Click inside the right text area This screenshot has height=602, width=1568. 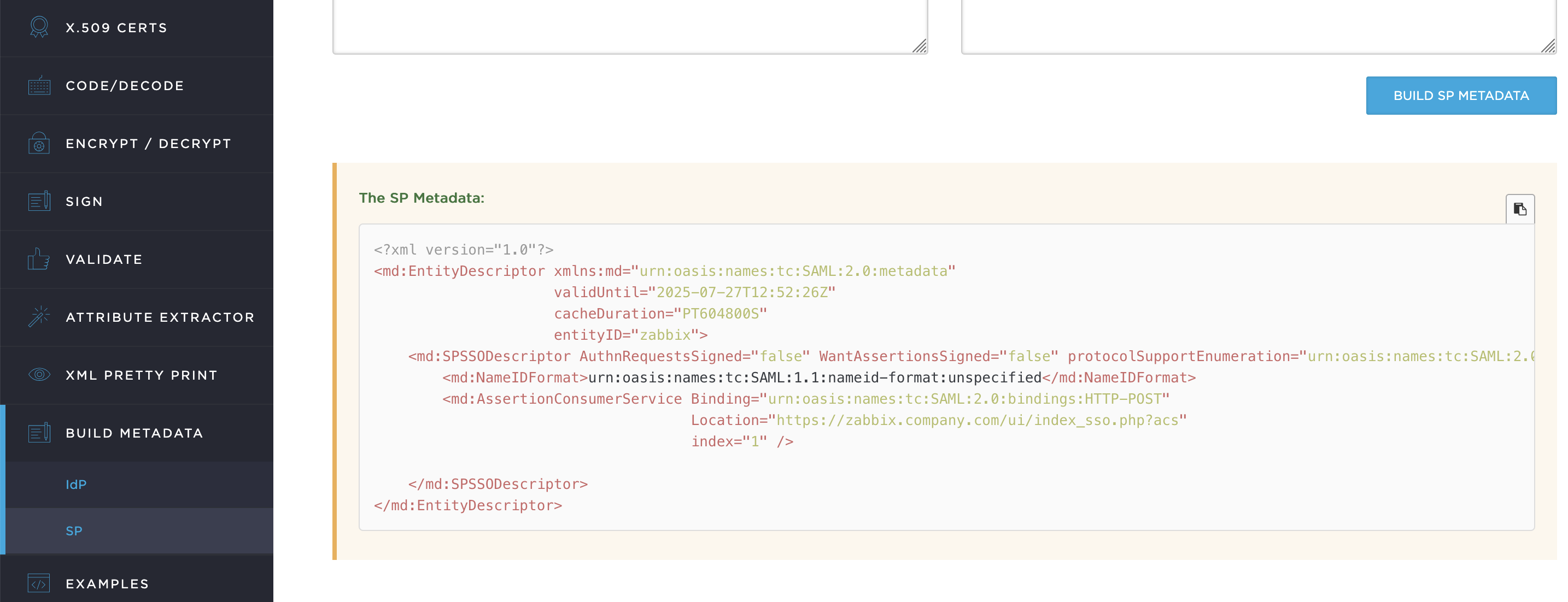pyautogui.click(x=1258, y=25)
